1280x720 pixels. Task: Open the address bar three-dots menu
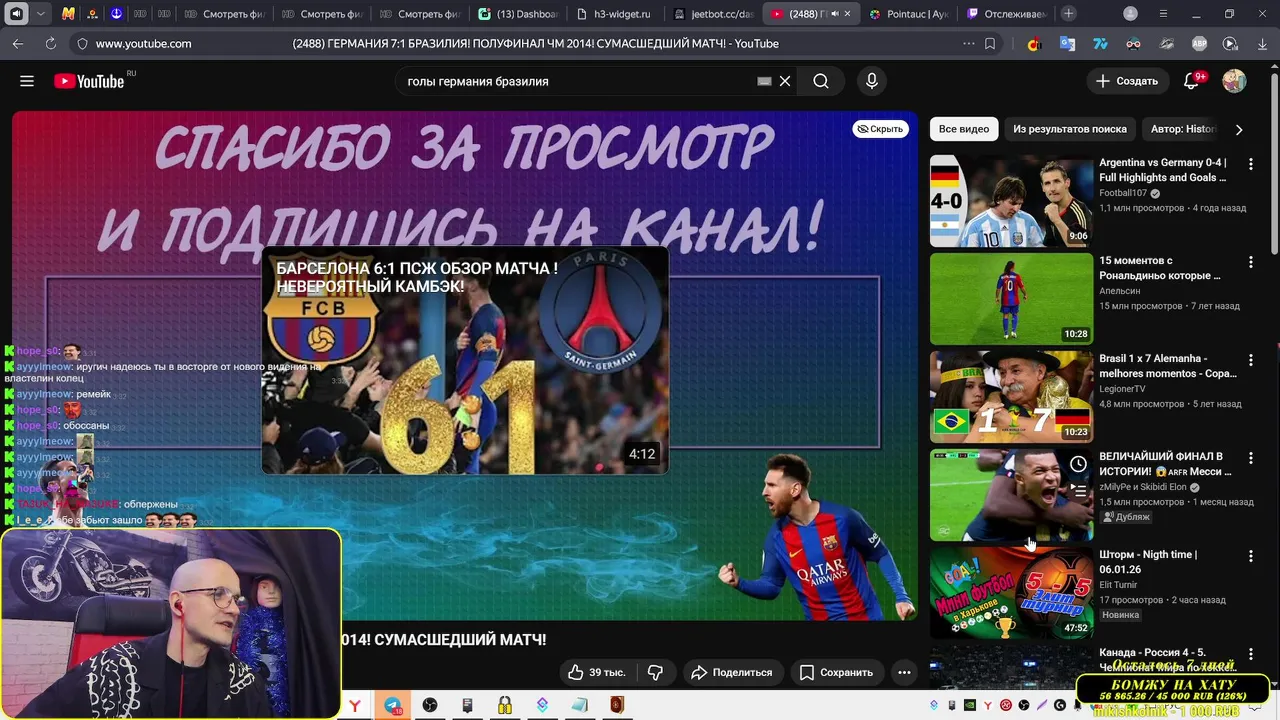pos(968,43)
